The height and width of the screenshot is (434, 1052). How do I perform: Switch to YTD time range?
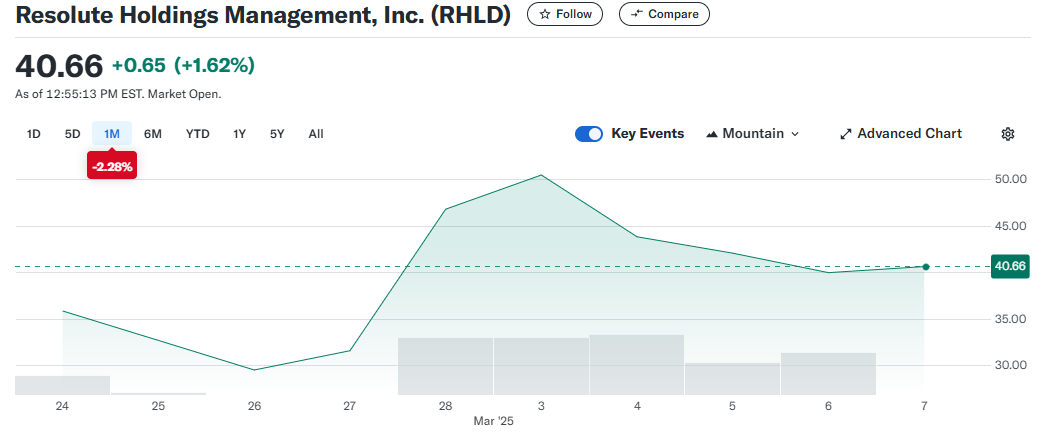pos(198,134)
